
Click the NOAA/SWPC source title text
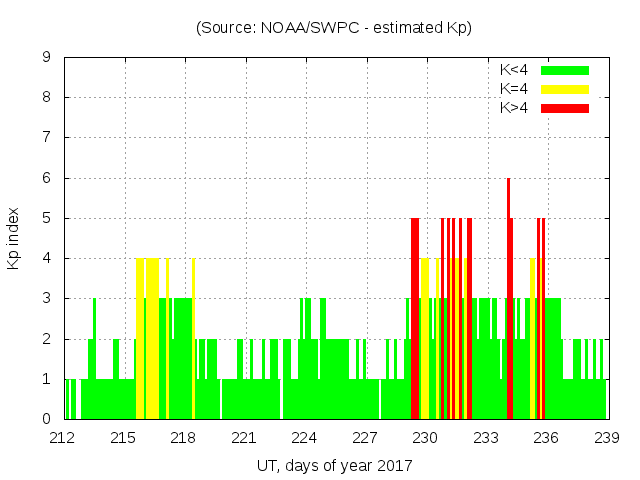tap(333, 28)
